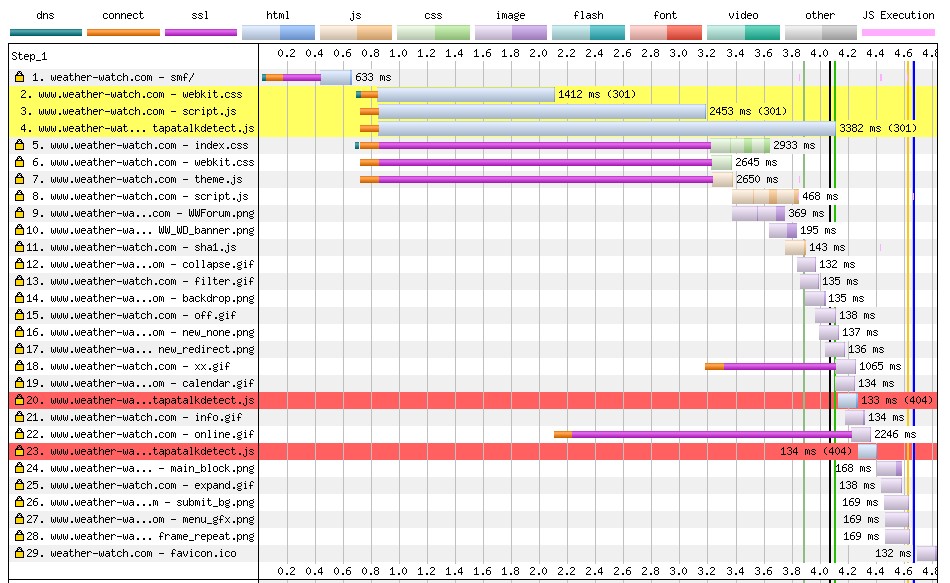Open request 2 webkit.css in yellow row

[131, 94]
